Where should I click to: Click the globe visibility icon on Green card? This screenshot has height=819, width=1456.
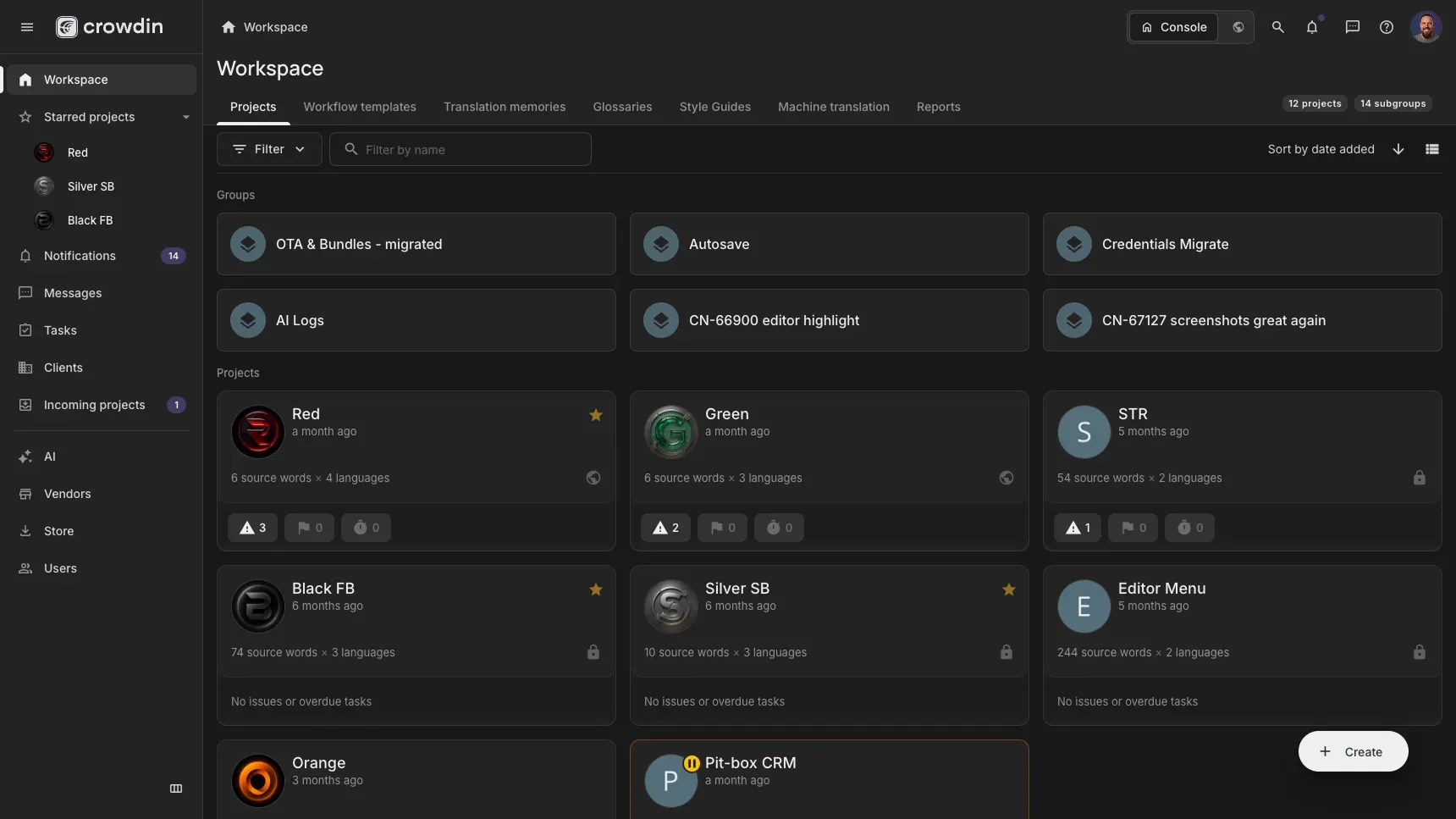[x=1007, y=478]
